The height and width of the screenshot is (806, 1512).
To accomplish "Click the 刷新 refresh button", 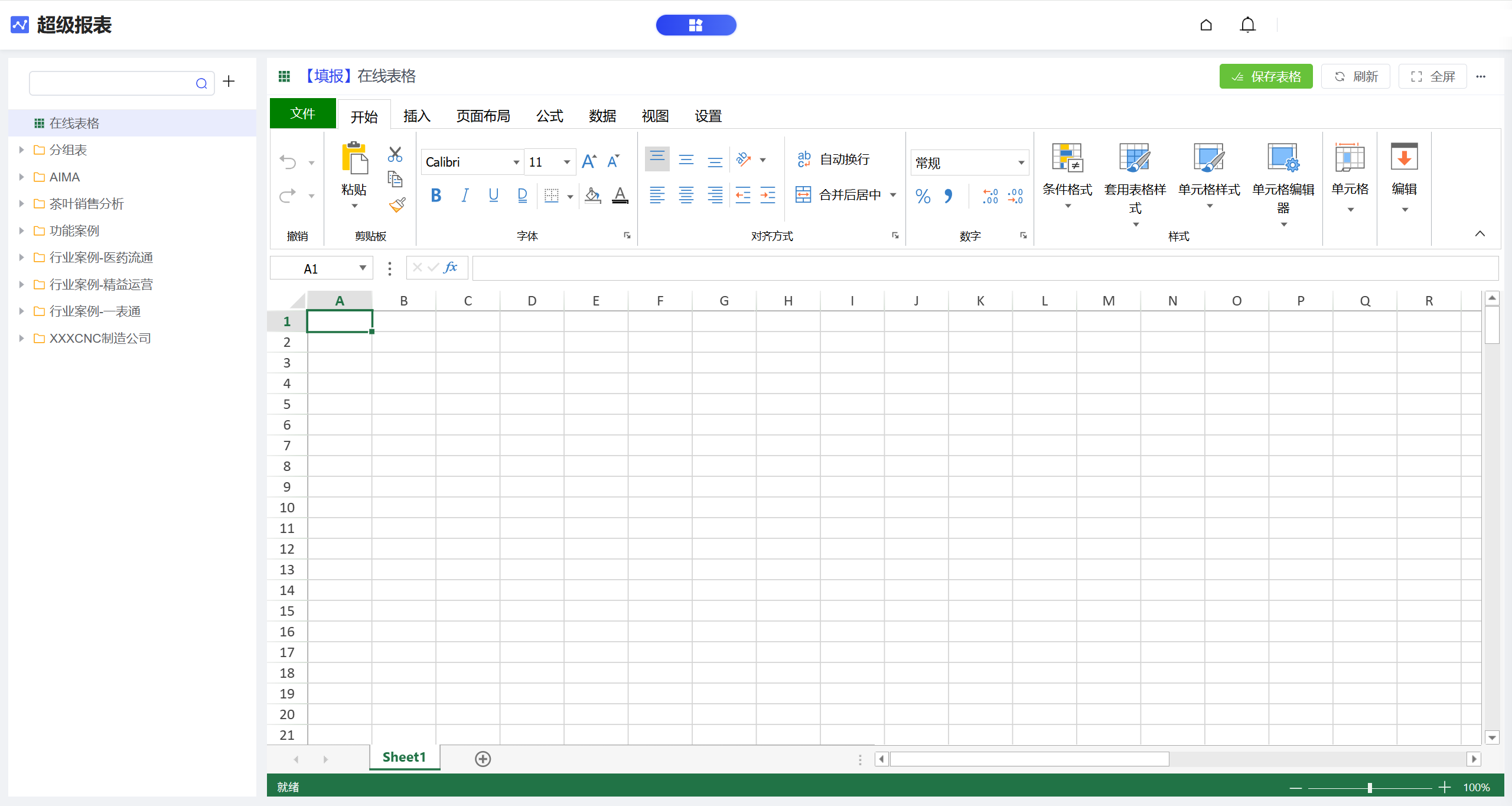I will 1356,77.
